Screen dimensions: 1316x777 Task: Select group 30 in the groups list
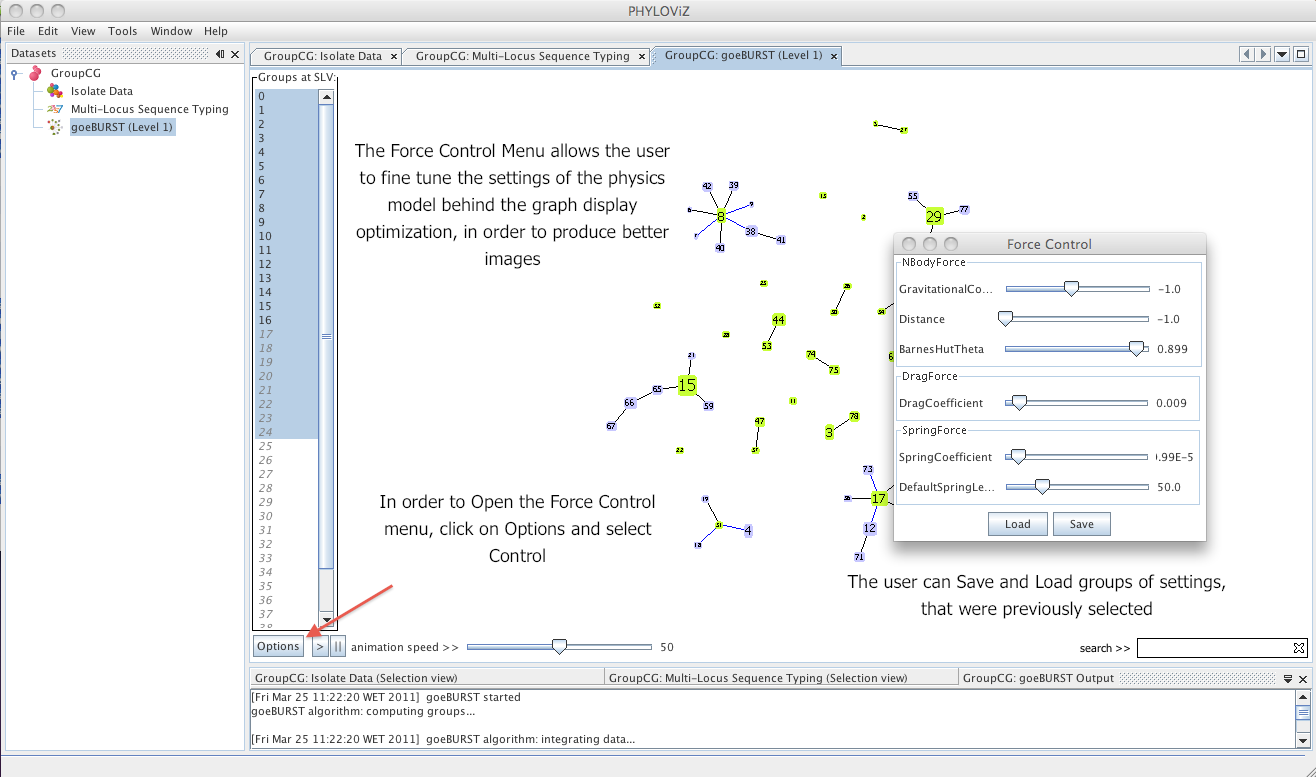tap(286, 516)
